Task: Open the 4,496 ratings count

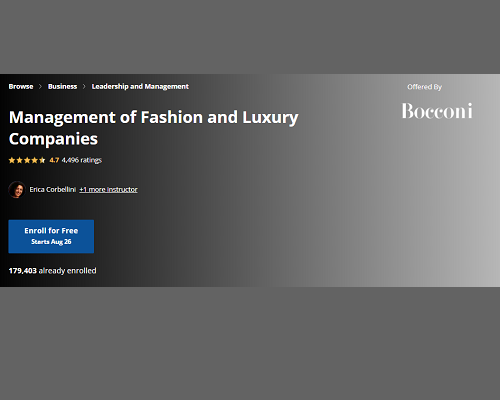Action: click(82, 160)
